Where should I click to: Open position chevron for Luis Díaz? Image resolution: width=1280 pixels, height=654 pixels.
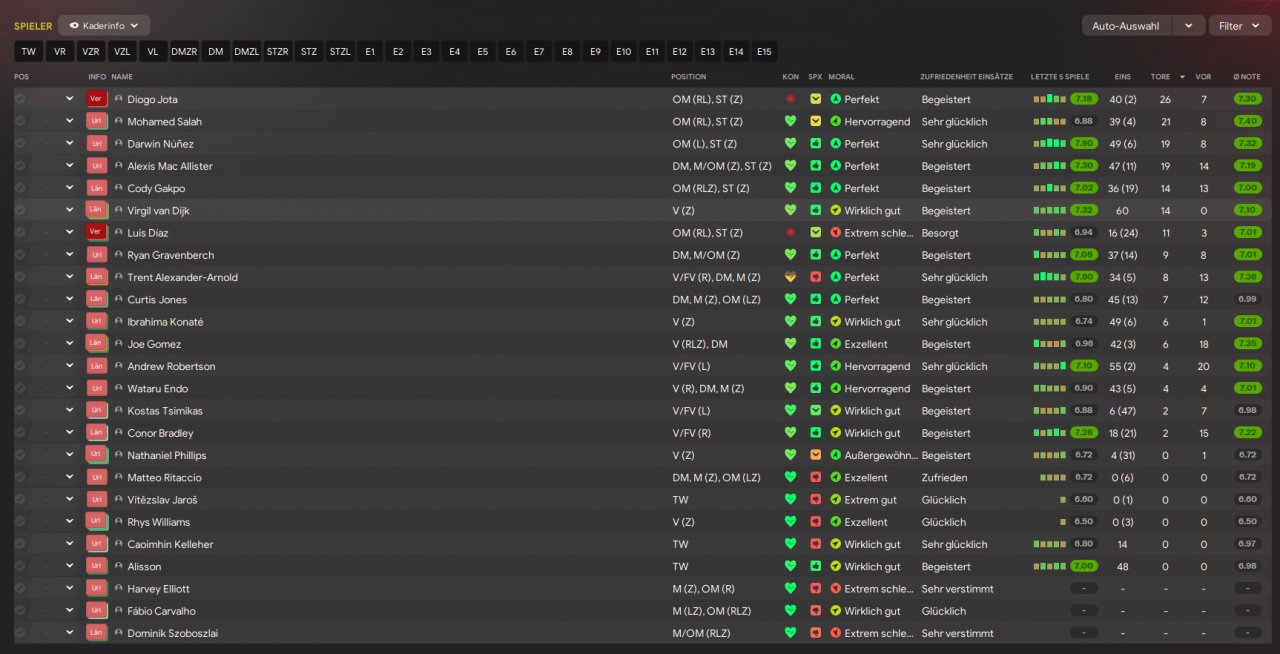(70, 233)
